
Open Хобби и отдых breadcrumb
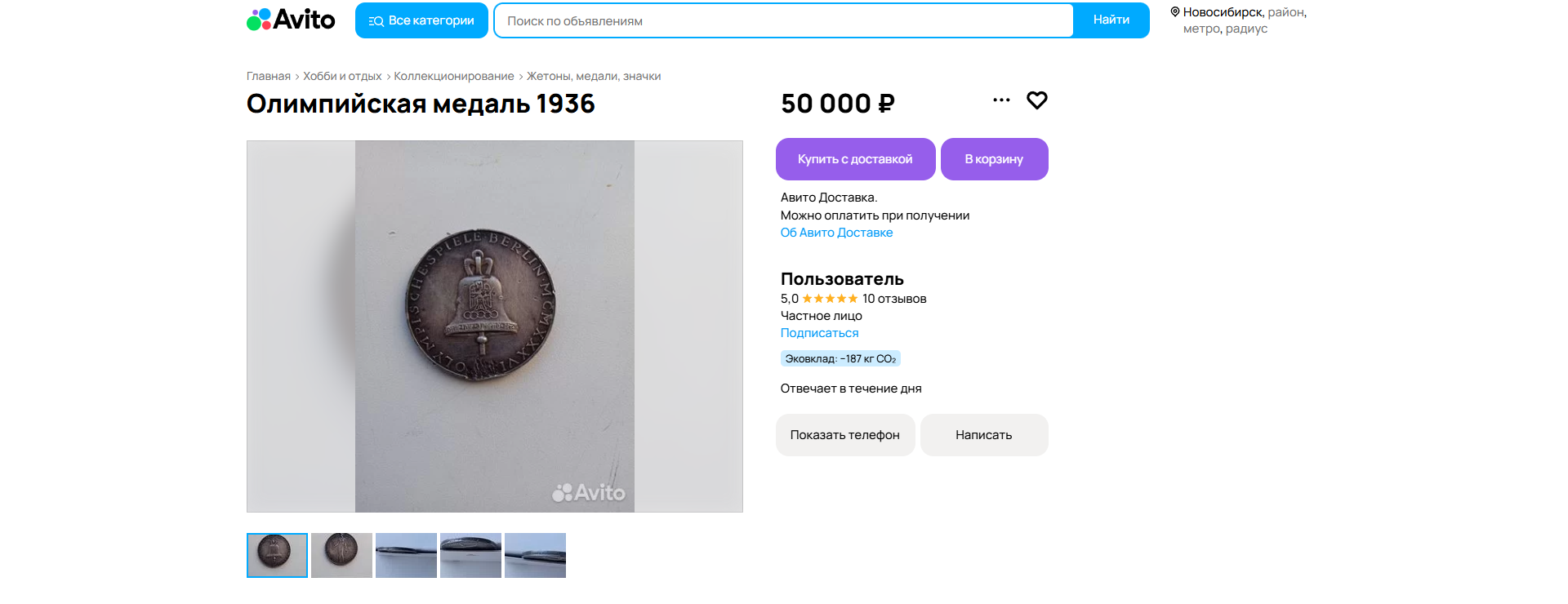pyautogui.click(x=342, y=76)
